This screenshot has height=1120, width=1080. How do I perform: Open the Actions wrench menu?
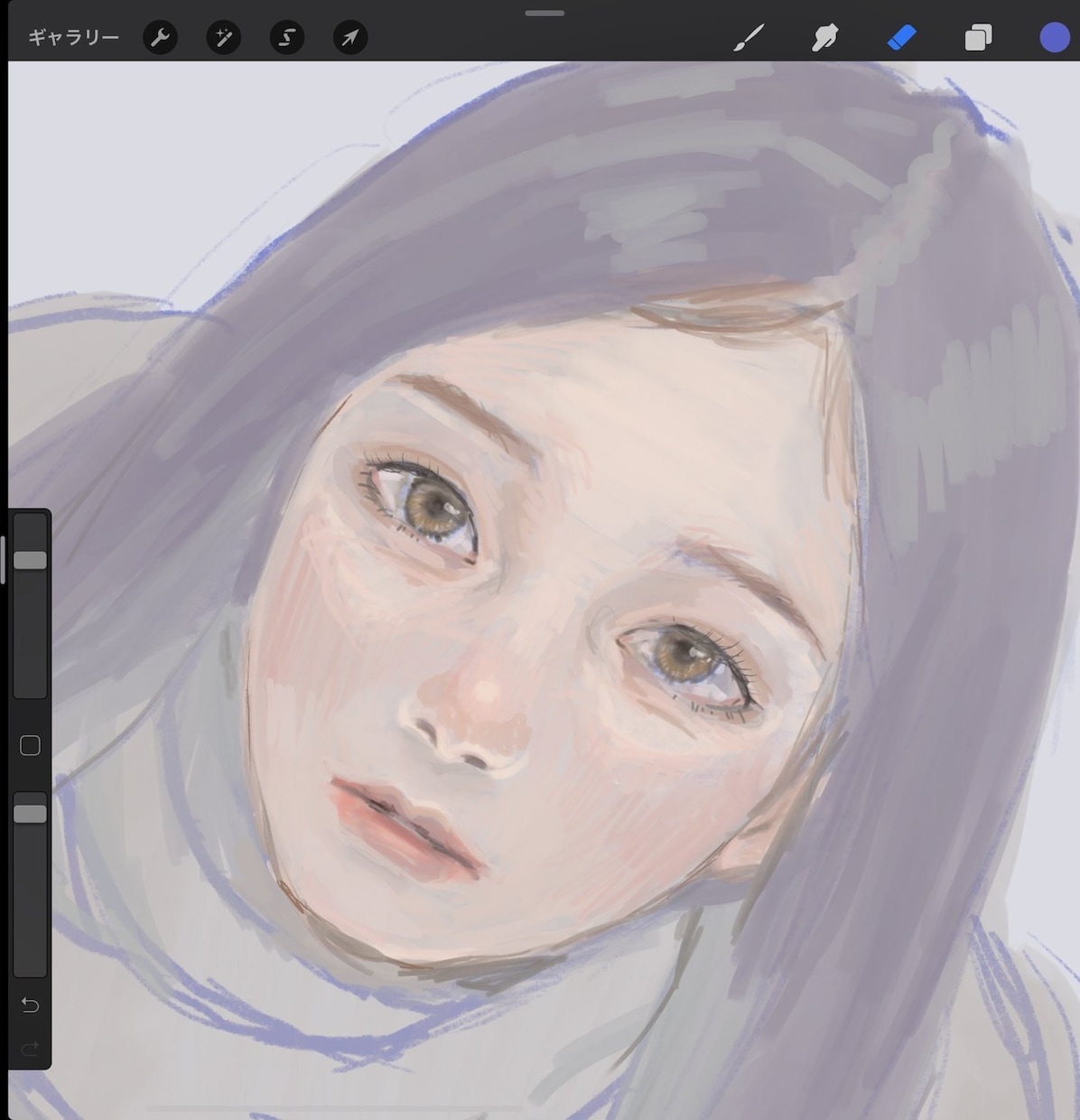coord(160,38)
